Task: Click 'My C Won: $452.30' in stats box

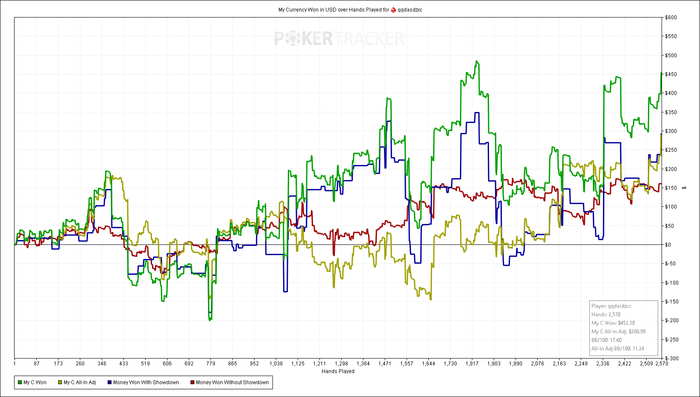Action: coord(613,323)
